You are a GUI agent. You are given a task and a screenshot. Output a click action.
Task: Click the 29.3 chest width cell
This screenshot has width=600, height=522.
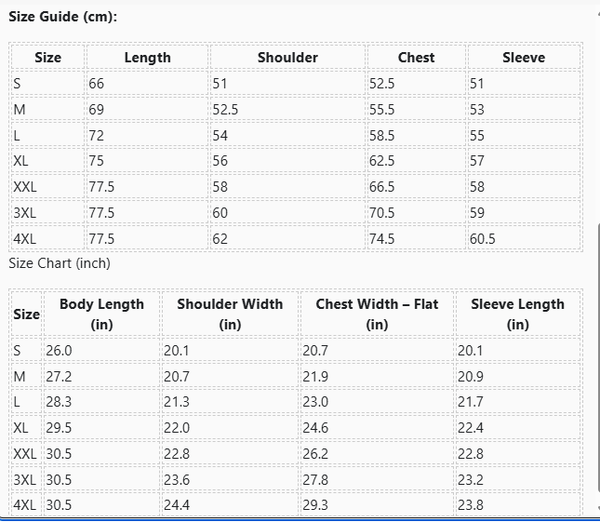click(x=316, y=505)
